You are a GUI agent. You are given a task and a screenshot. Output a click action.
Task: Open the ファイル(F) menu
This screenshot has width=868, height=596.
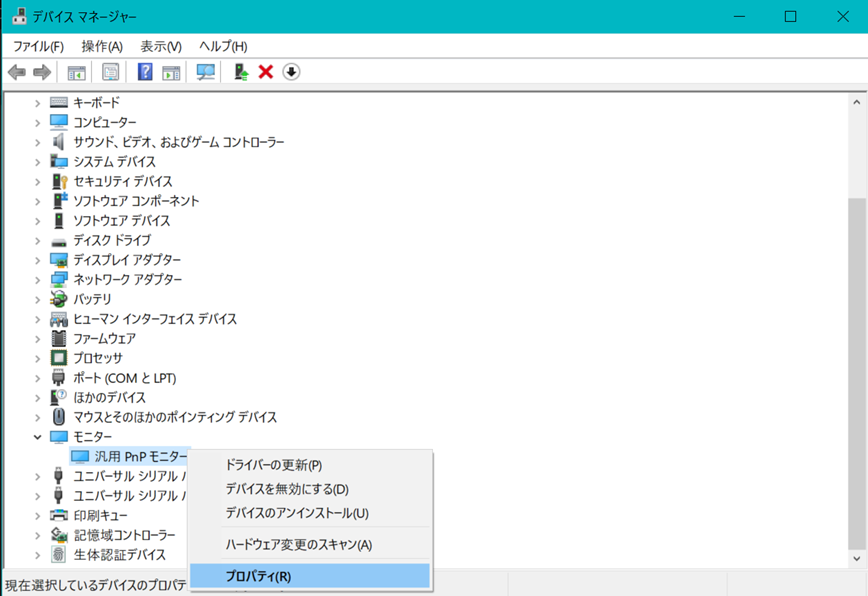(x=38, y=47)
